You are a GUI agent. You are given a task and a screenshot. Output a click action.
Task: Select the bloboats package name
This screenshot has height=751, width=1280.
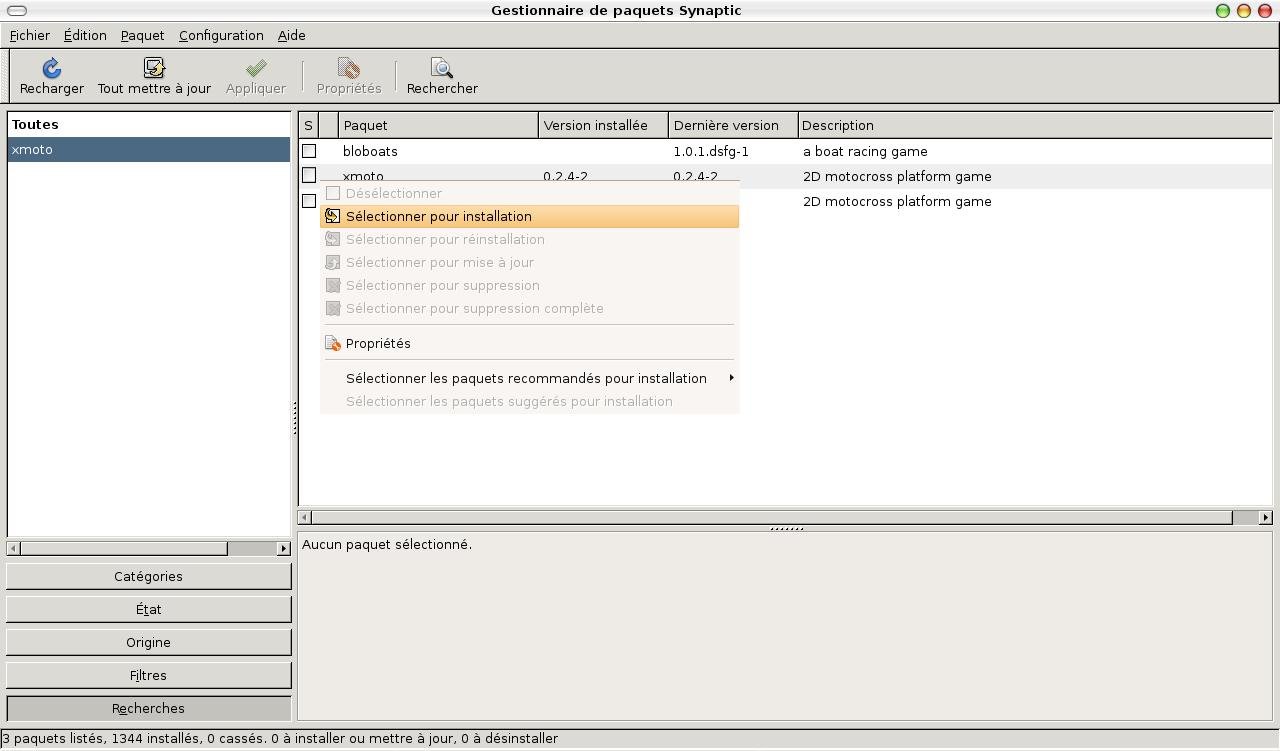click(370, 151)
